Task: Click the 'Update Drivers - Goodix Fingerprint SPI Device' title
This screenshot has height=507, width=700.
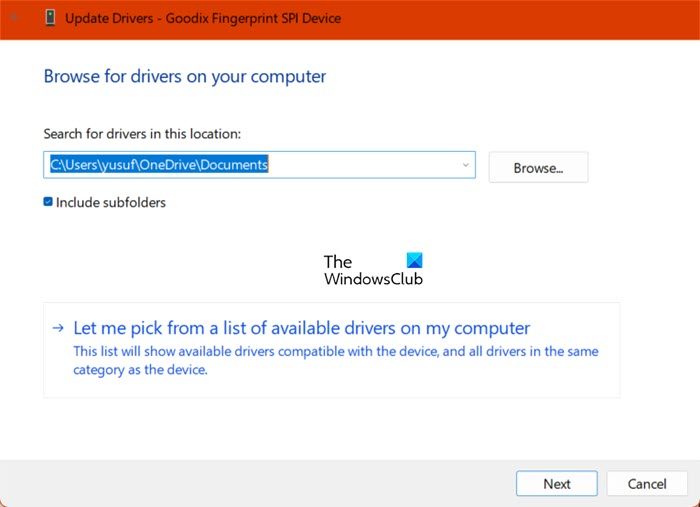Action: click(203, 18)
